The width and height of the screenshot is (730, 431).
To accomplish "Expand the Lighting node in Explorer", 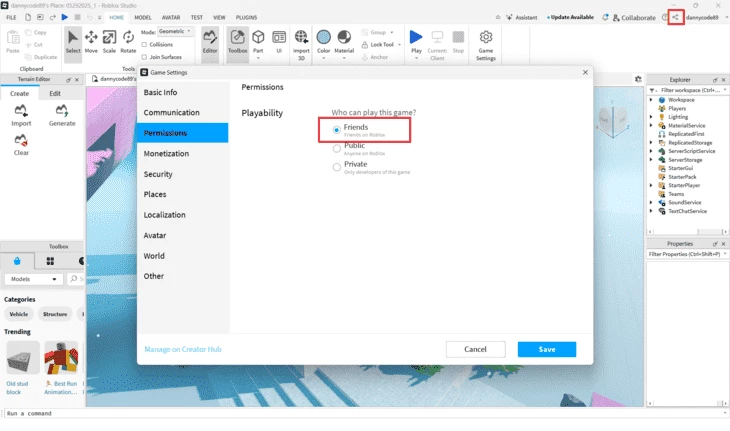I will point(651,117).
